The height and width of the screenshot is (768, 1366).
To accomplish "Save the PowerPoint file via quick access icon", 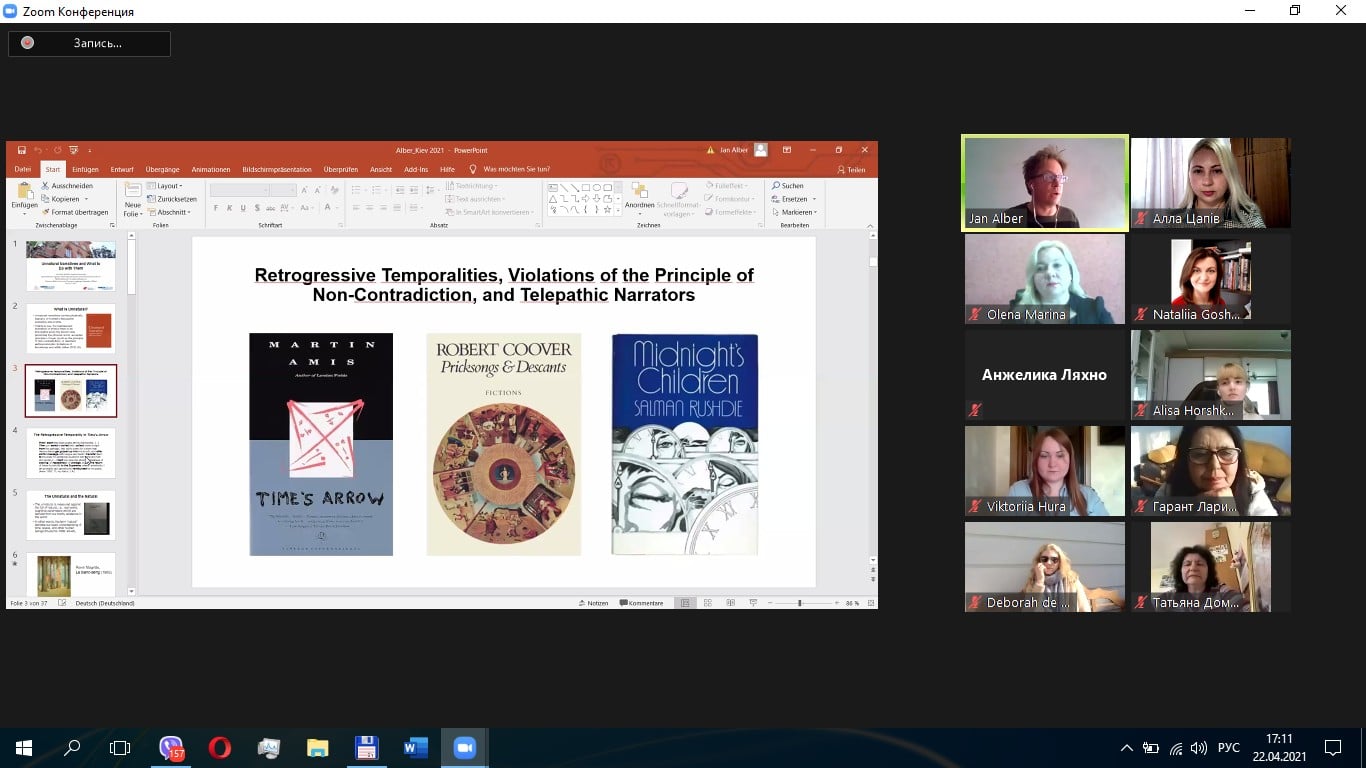I will (x=22, y=150).
